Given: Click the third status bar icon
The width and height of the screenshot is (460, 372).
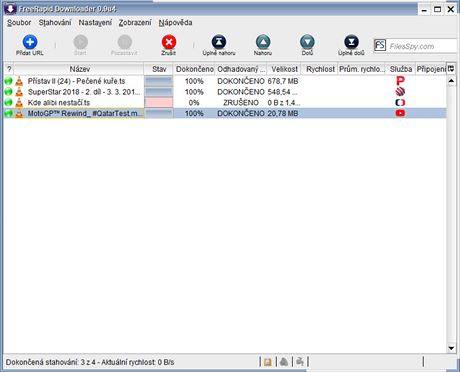Looking at the screenshot, I should tap(300, 362).
